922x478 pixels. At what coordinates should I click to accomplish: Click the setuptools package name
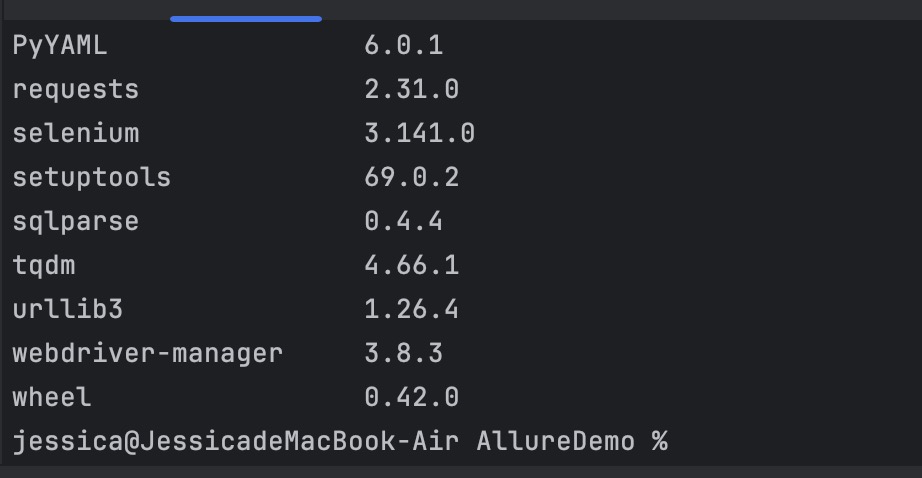click(92, 178)
